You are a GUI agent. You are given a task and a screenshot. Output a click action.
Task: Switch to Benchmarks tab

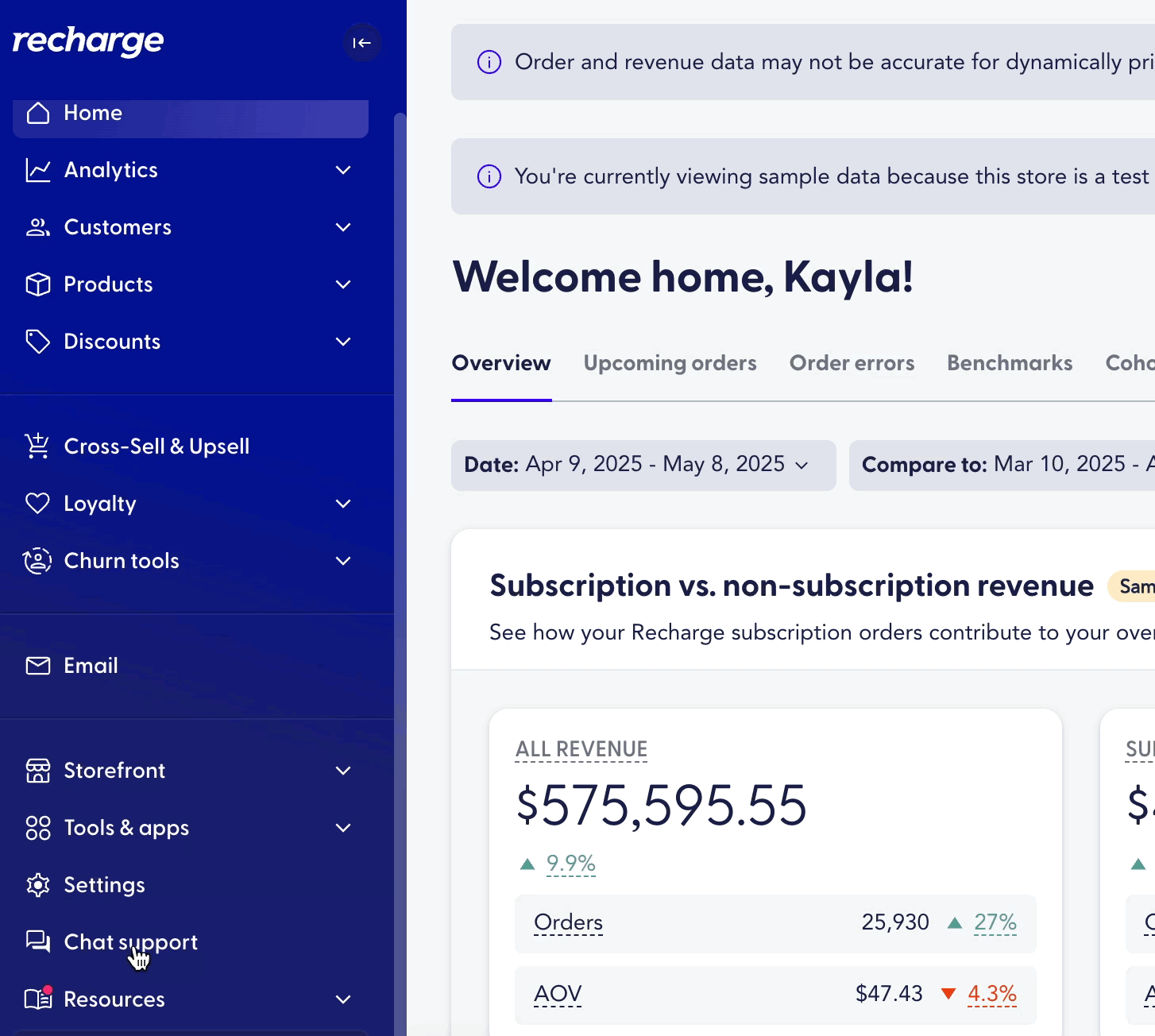coord(1010,363)
